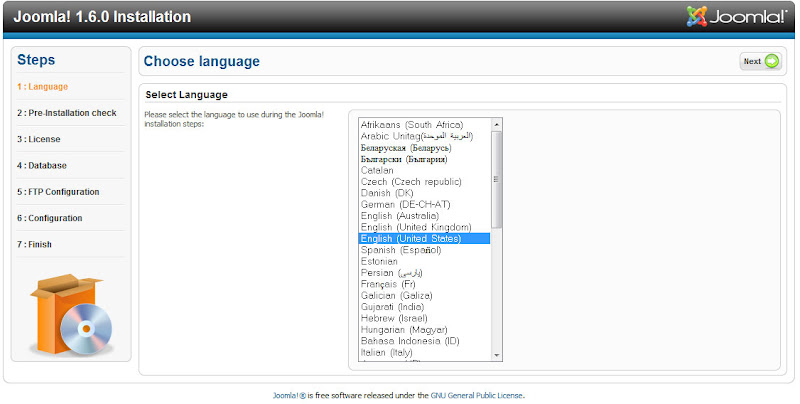Select Spanish (Español) language
The height and width of the screenshot is (404, 800).
(x=424, y=250)
